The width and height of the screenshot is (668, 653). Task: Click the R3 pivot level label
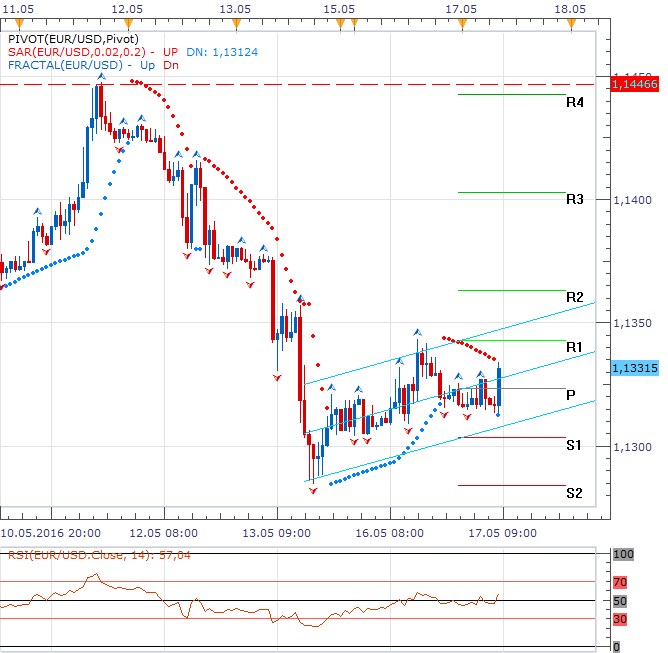575,199
